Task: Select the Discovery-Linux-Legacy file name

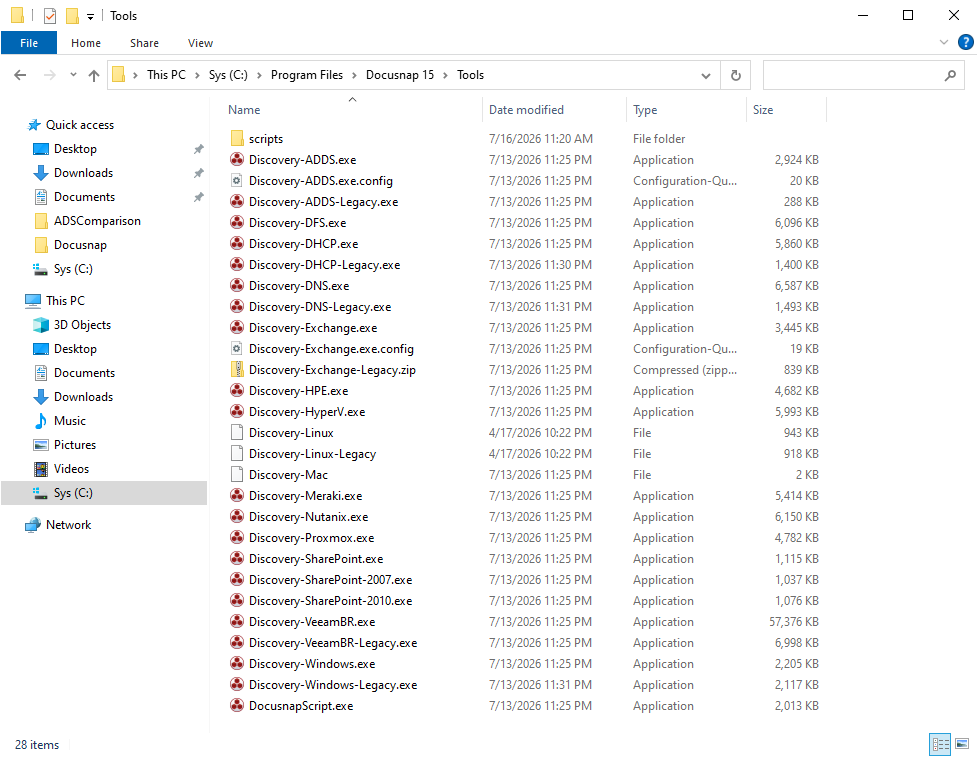Action: [312, 454]
